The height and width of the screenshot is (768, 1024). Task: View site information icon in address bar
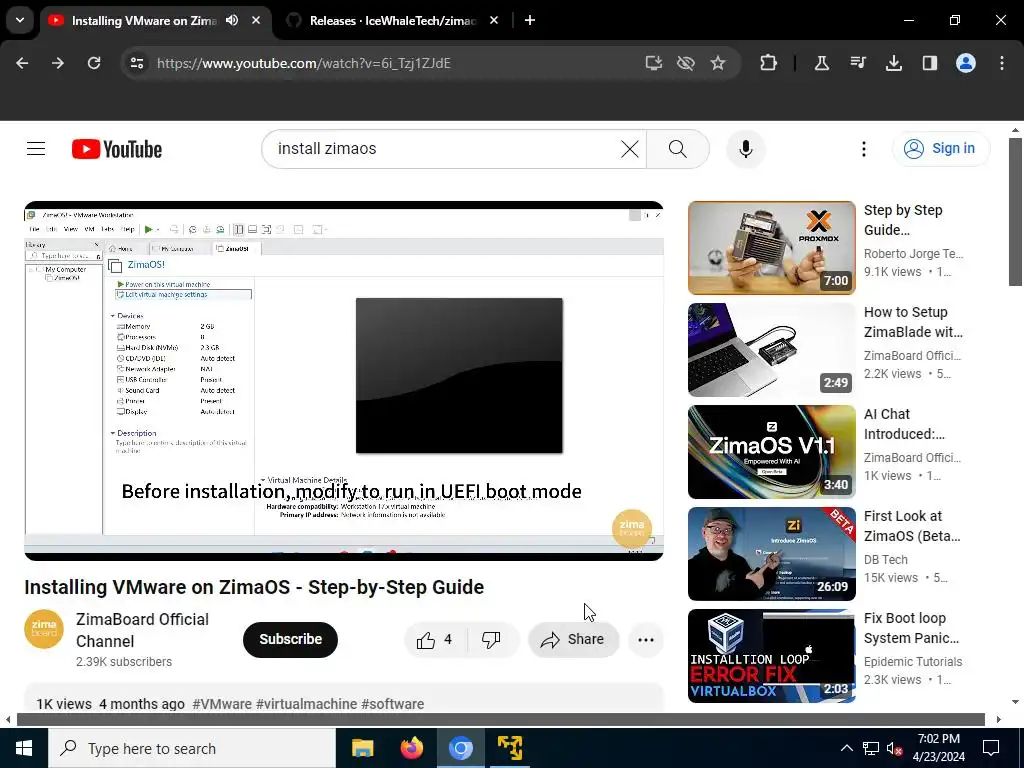136,63
